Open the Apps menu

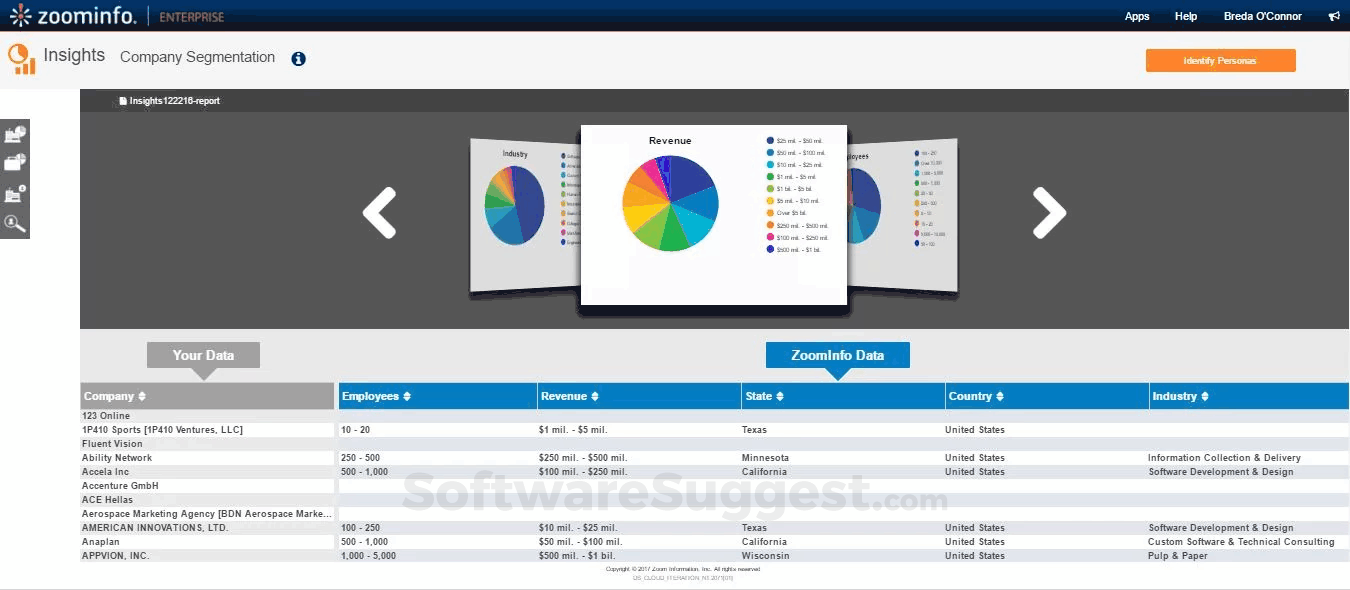pyautogui.click(x=1137, y=16)
